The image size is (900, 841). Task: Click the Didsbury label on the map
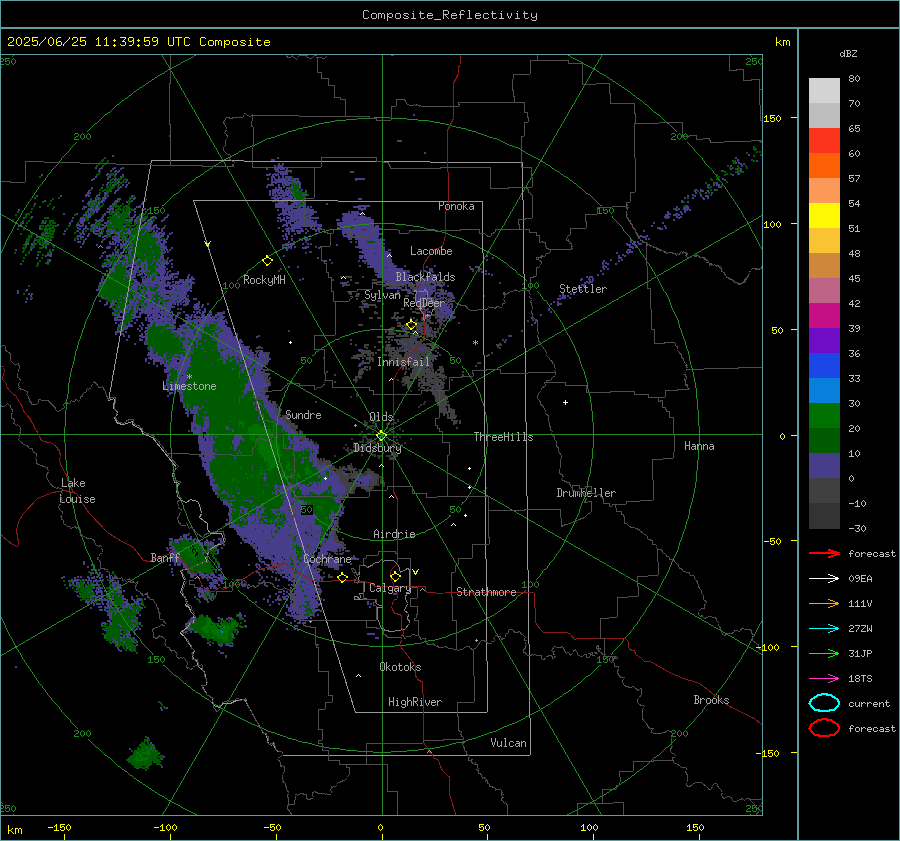pyautogui.click(x=377, y=448)
